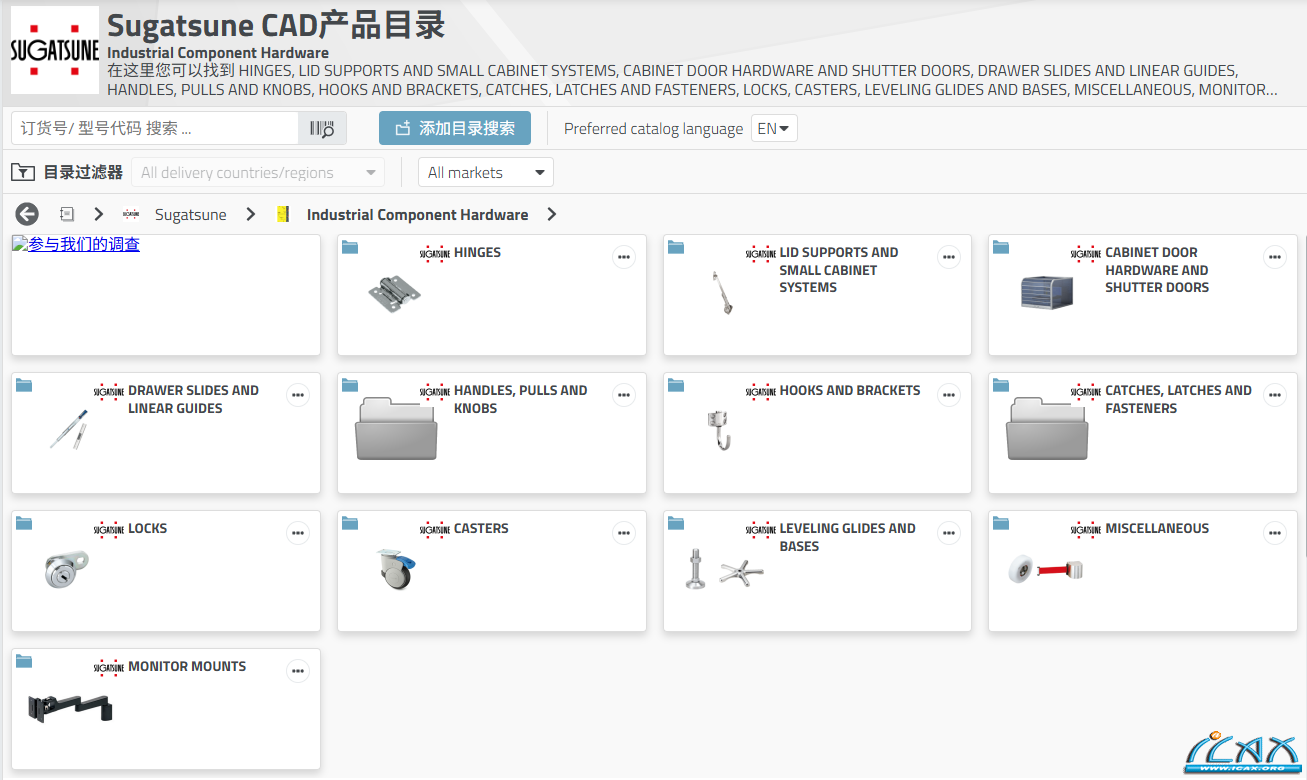
Task: Open more options for DRAWER SLIDES card
Action: [298, 395]
